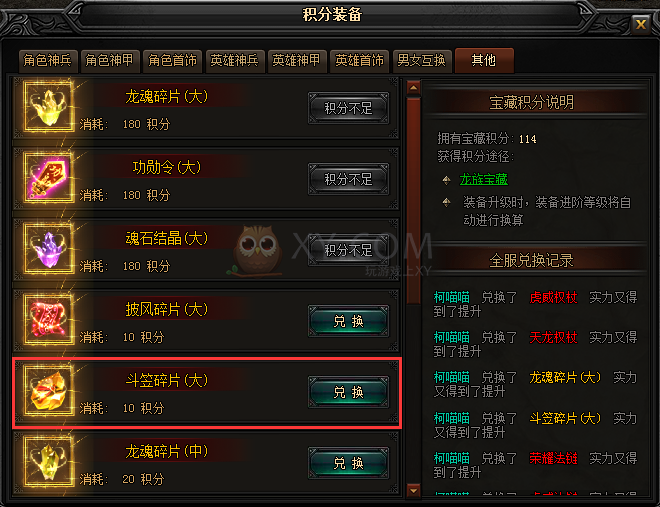The image size is (660, 507).
Task: Click the 功勋令(大) pink token icon
Action: 49,178
